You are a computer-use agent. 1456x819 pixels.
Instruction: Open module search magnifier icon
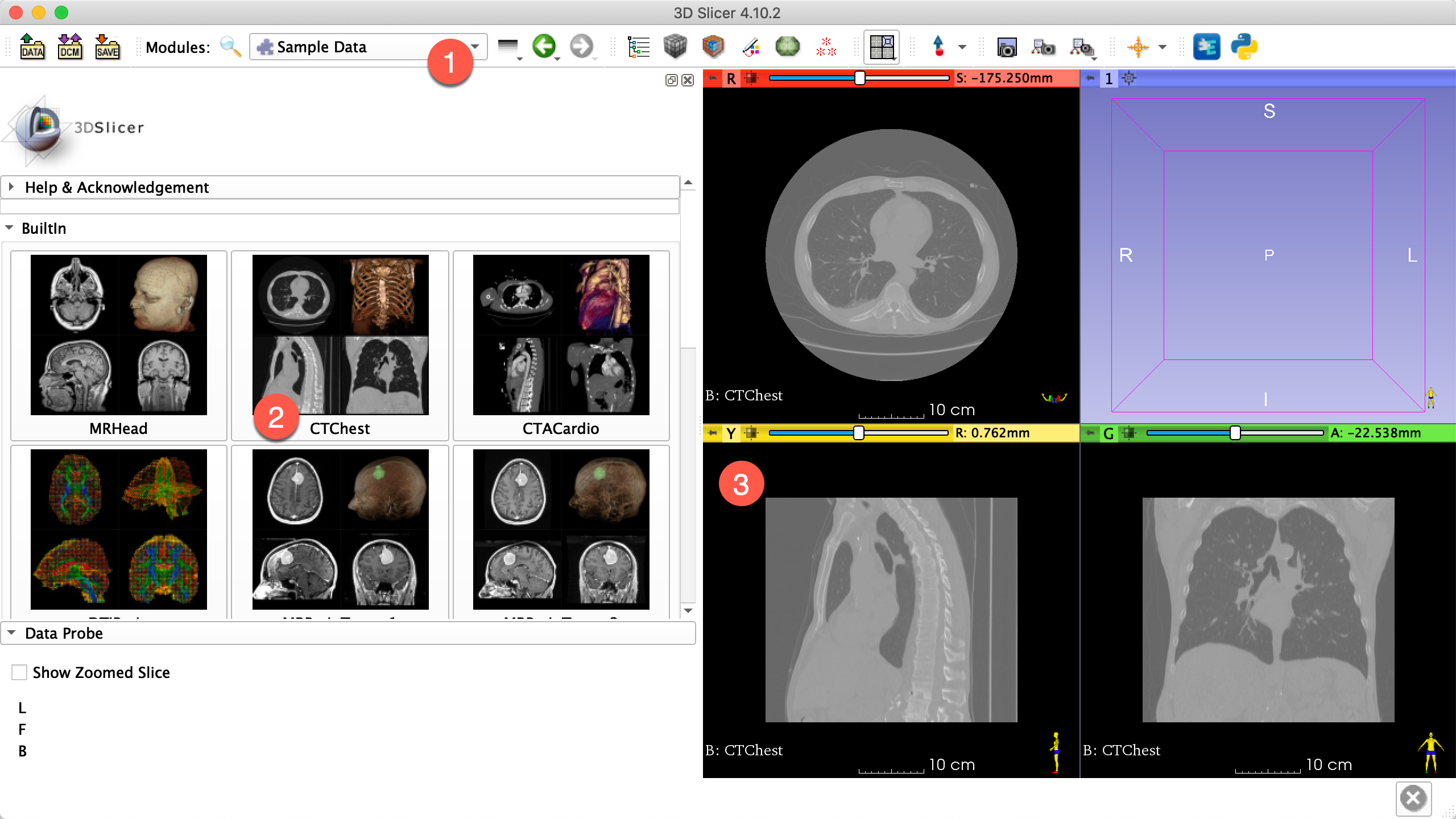230,47
